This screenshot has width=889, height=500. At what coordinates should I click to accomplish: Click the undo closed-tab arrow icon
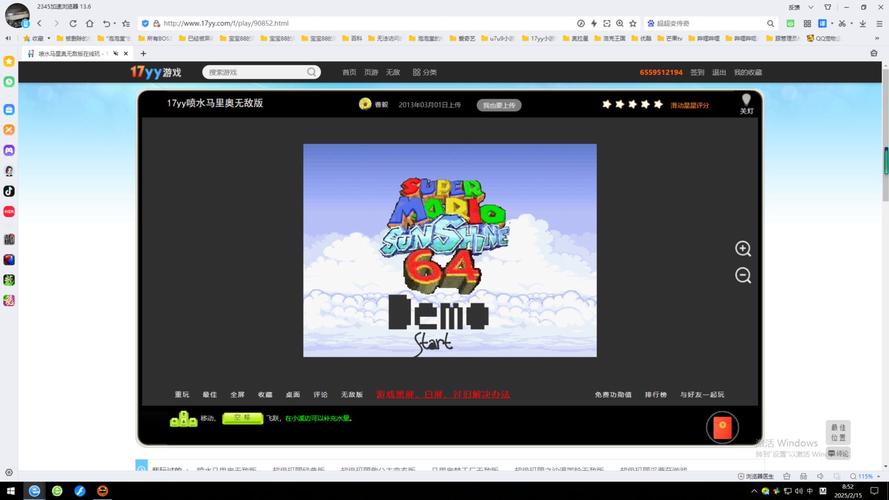tap(106, 23)
